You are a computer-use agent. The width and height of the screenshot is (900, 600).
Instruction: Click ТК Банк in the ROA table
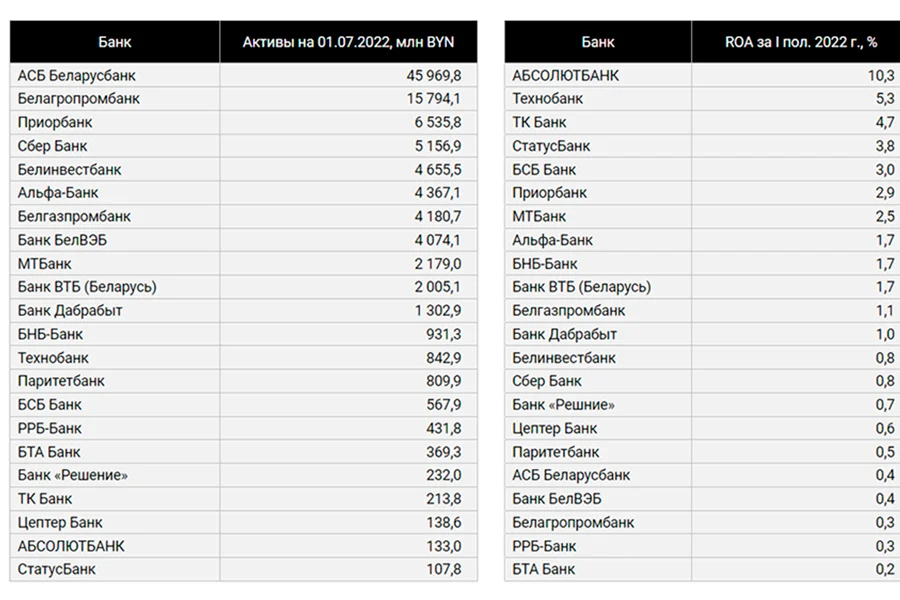[539, 122]
